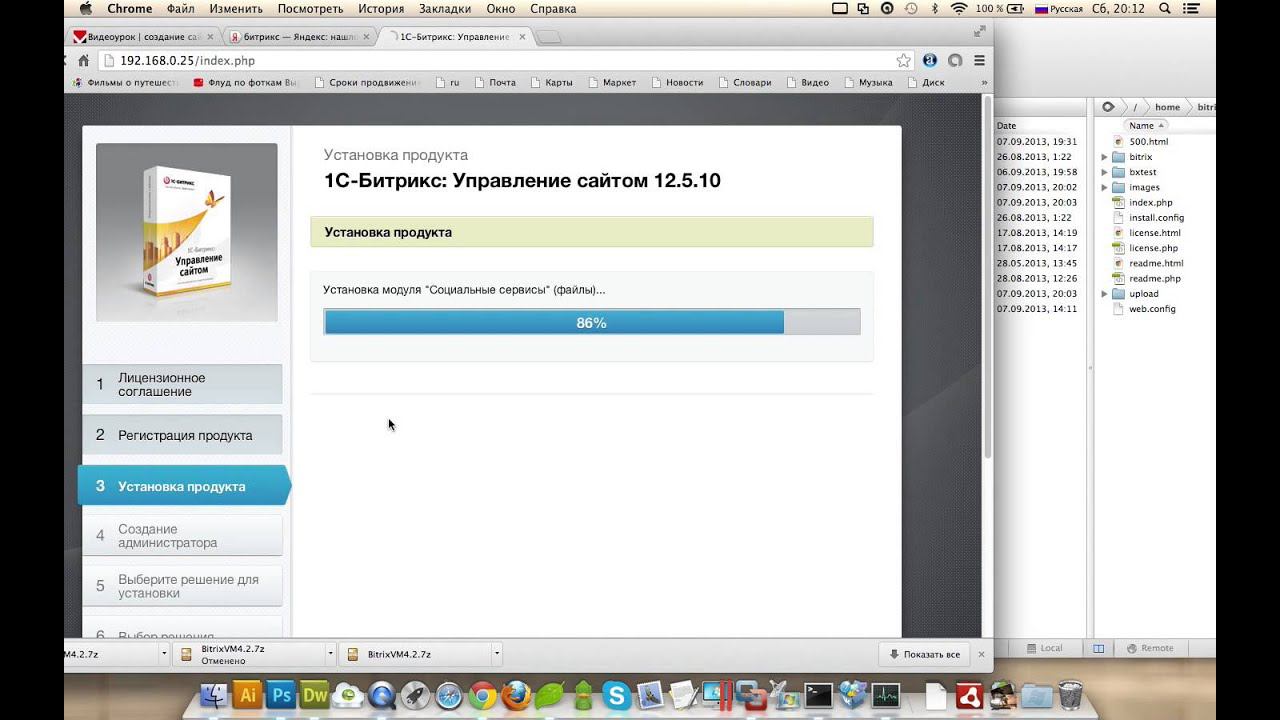The height and width of the screenshot is (720, 1280).
Task: Click the 1С-Битрикс product box image
Action: 187,232
